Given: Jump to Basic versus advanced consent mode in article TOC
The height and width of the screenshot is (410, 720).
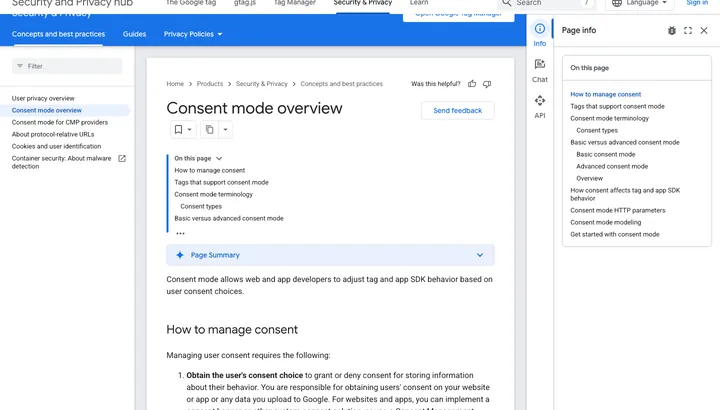Looking at the screenshot, I should pos(229,218).
